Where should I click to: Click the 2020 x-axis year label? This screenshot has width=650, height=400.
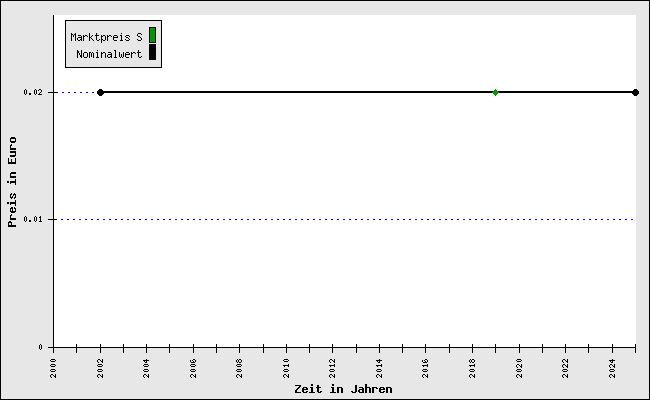519,368
